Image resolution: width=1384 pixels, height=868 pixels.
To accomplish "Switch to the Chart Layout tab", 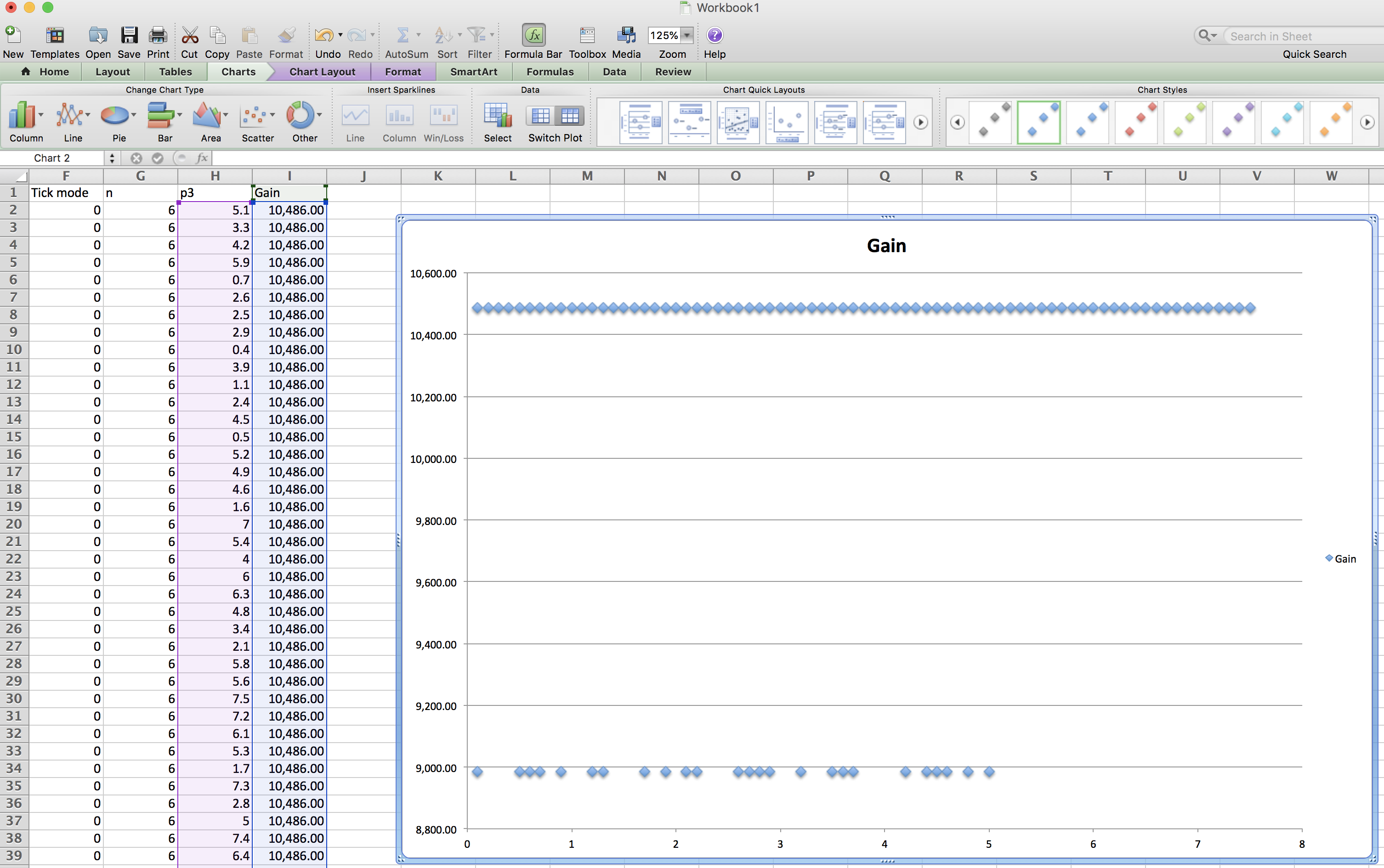I will (322, 72).
